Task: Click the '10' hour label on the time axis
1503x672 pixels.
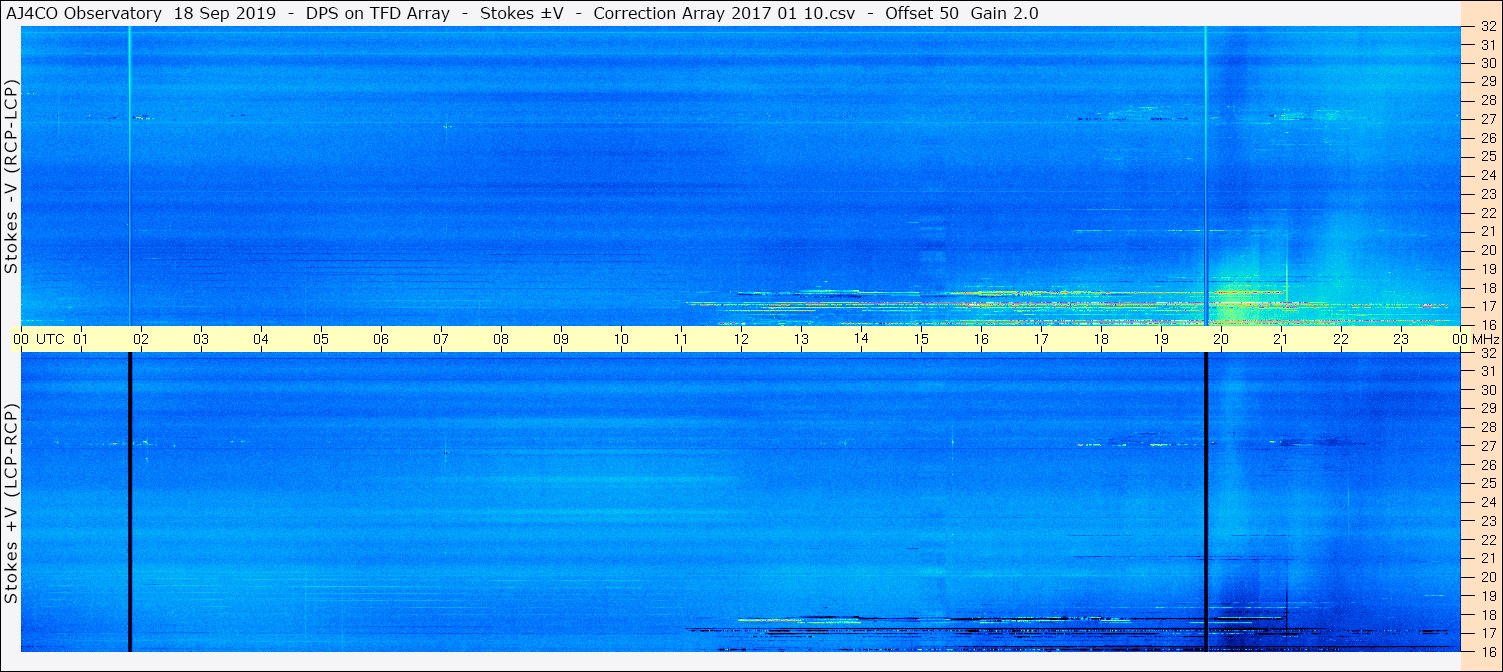Action: click(x=621, y=339)
